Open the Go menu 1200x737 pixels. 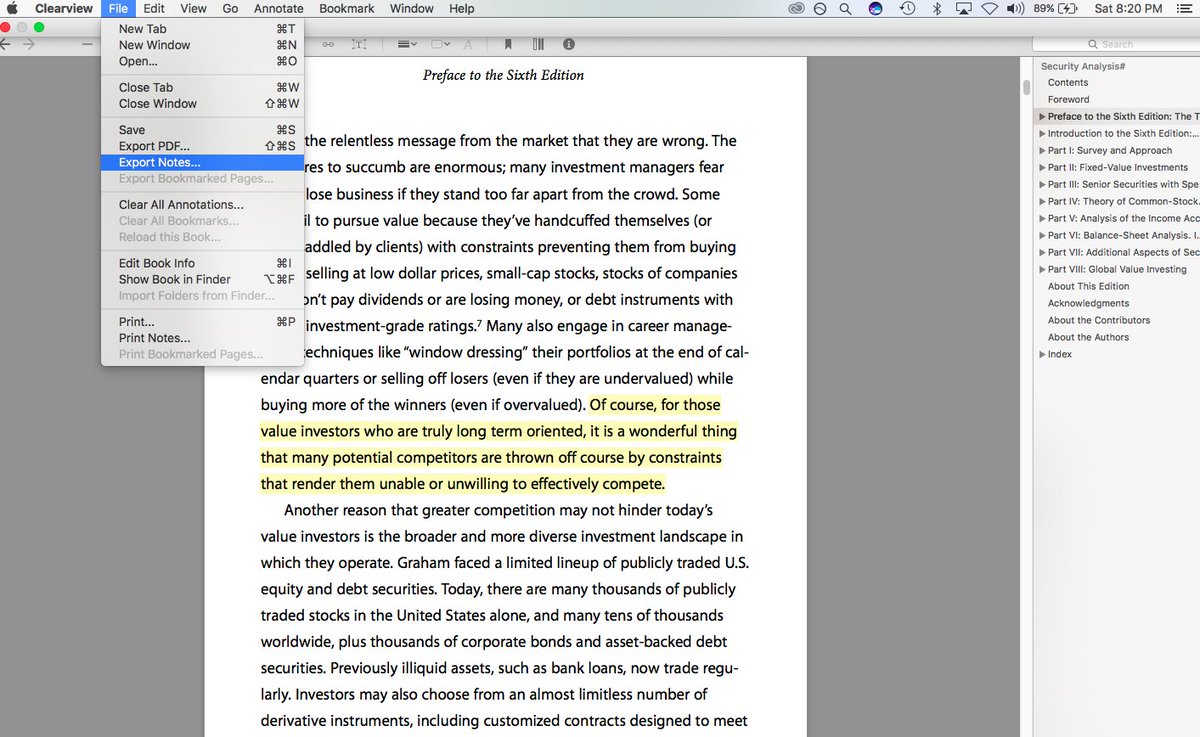pos(230,8)
